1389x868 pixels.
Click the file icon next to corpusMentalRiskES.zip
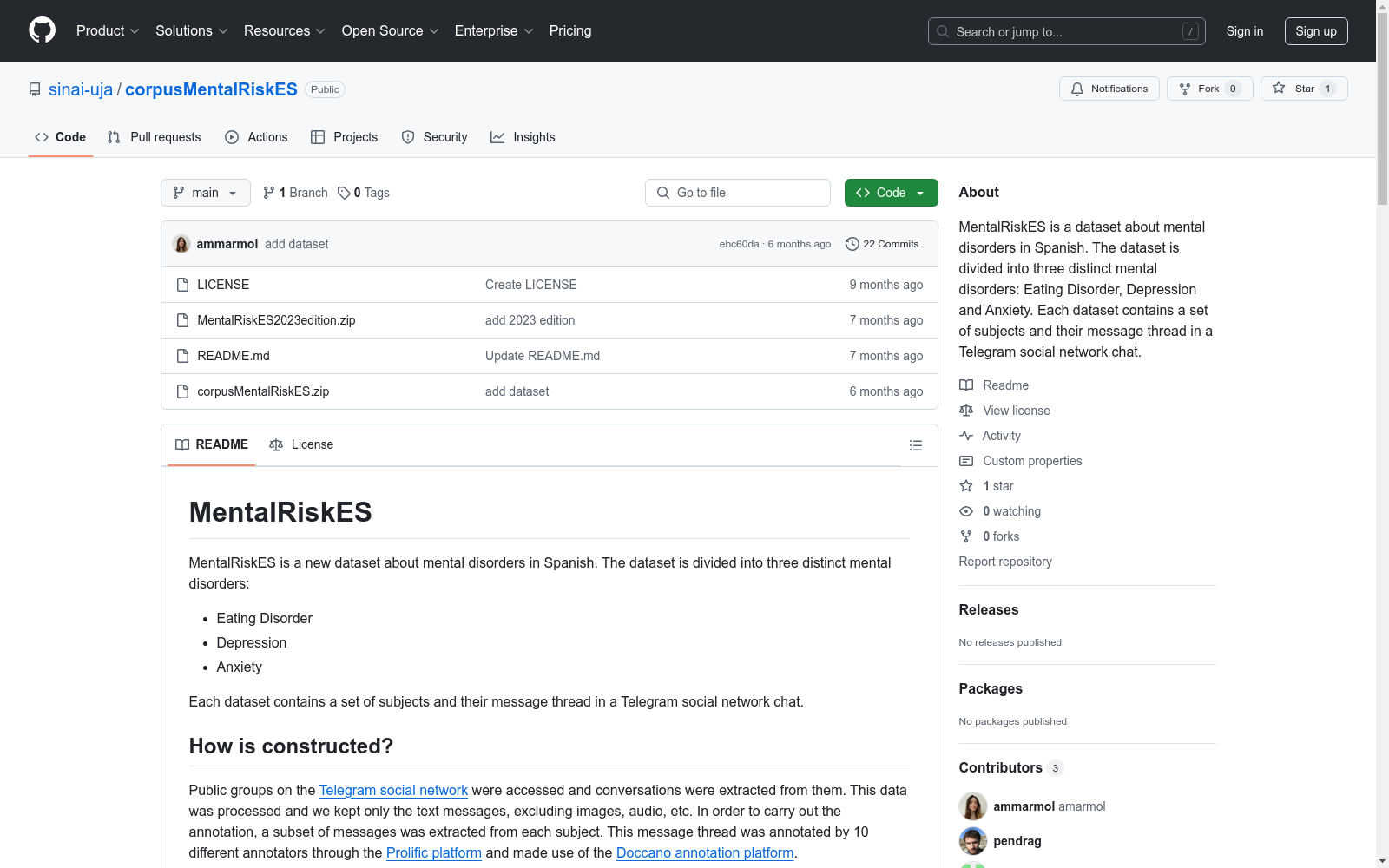pyautogui.click(x=182, y=391)
